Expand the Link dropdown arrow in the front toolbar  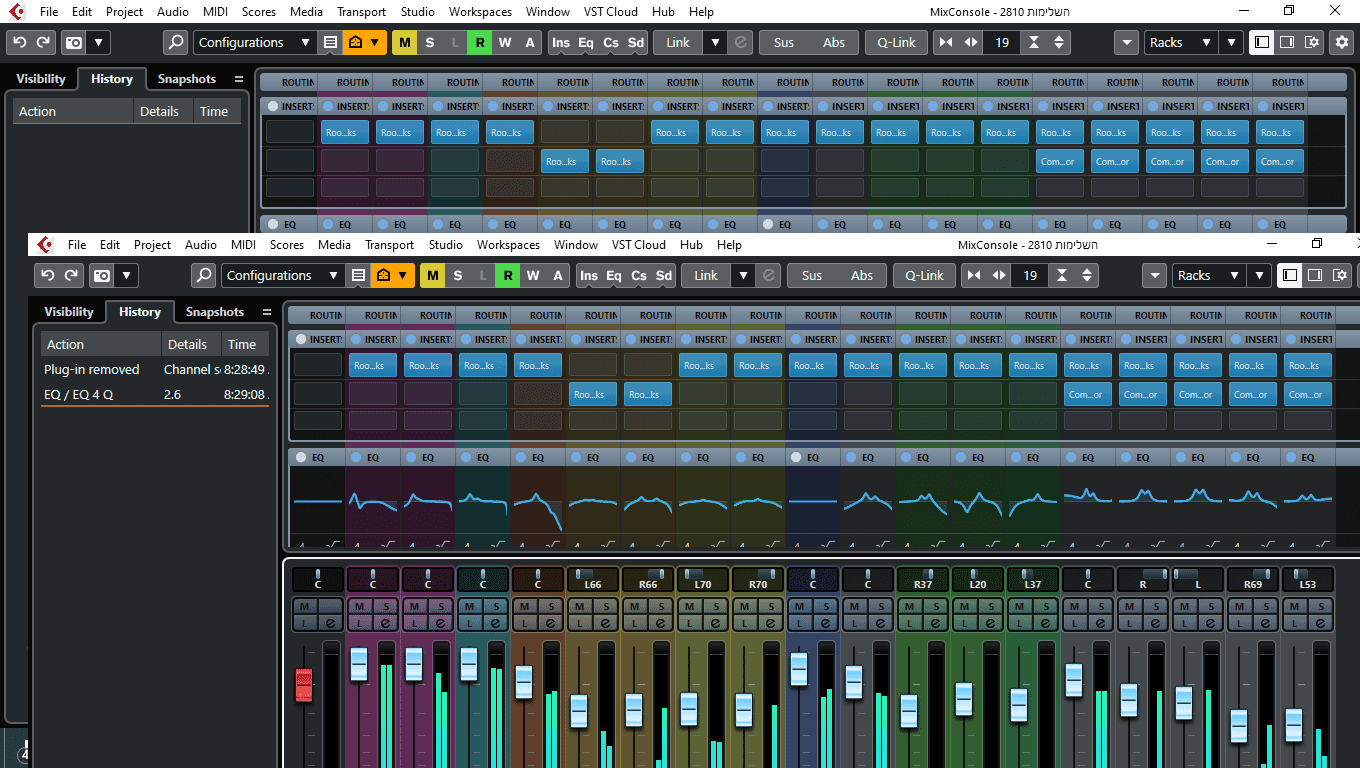pos(742,276)
